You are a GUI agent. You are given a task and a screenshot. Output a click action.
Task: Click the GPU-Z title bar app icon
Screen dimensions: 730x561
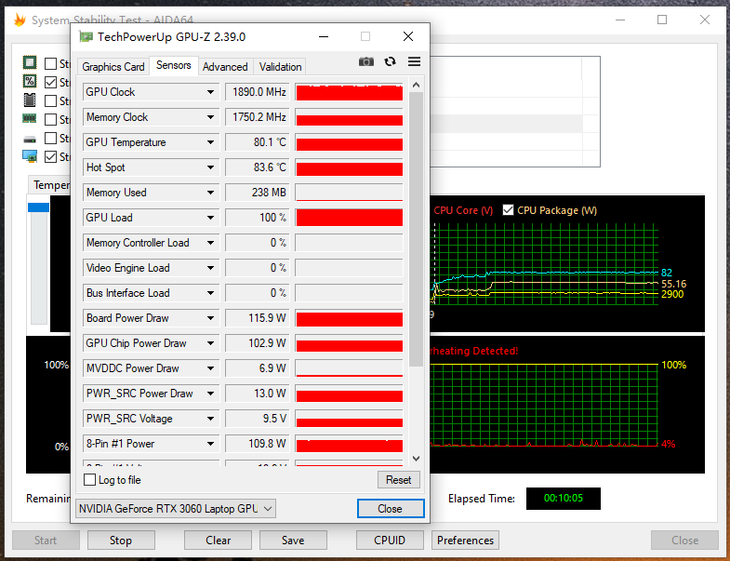(85, 37)
